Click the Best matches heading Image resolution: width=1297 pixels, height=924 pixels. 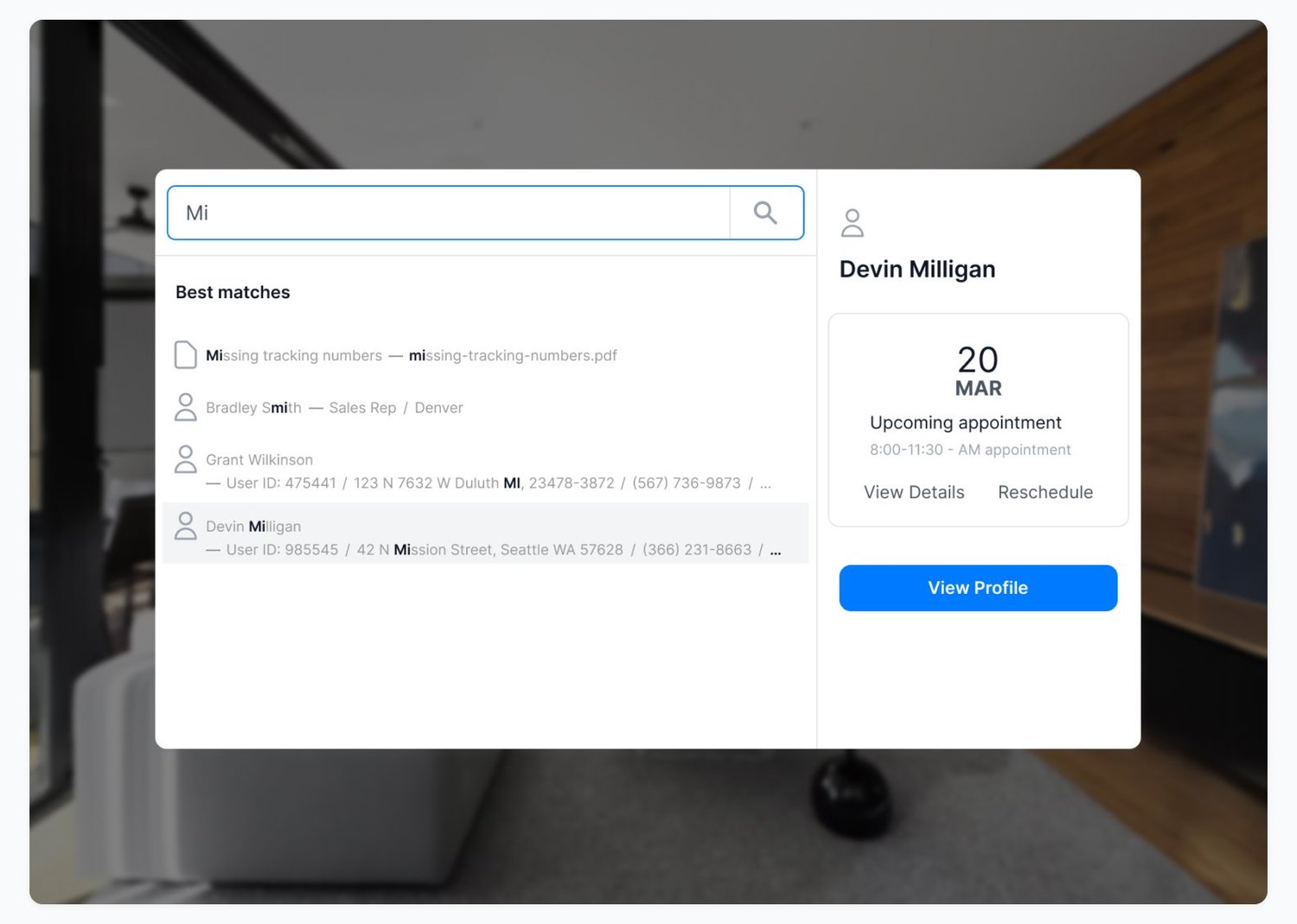click(x=233, y=292)
